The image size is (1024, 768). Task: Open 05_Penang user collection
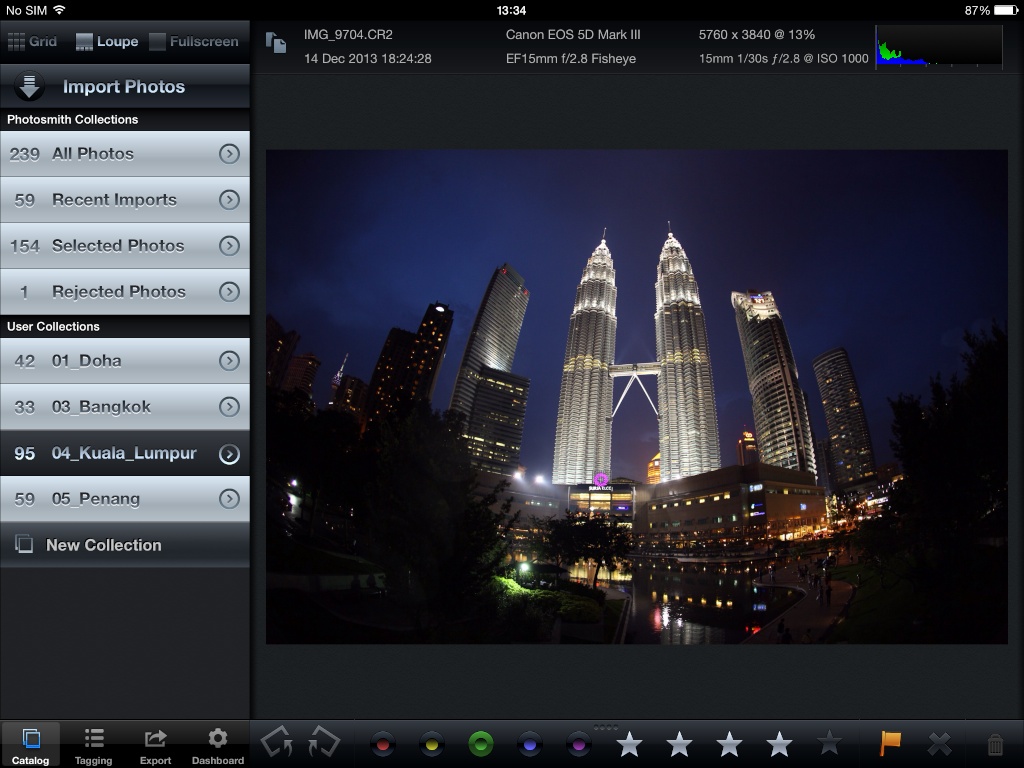click(x=125, y=499)
